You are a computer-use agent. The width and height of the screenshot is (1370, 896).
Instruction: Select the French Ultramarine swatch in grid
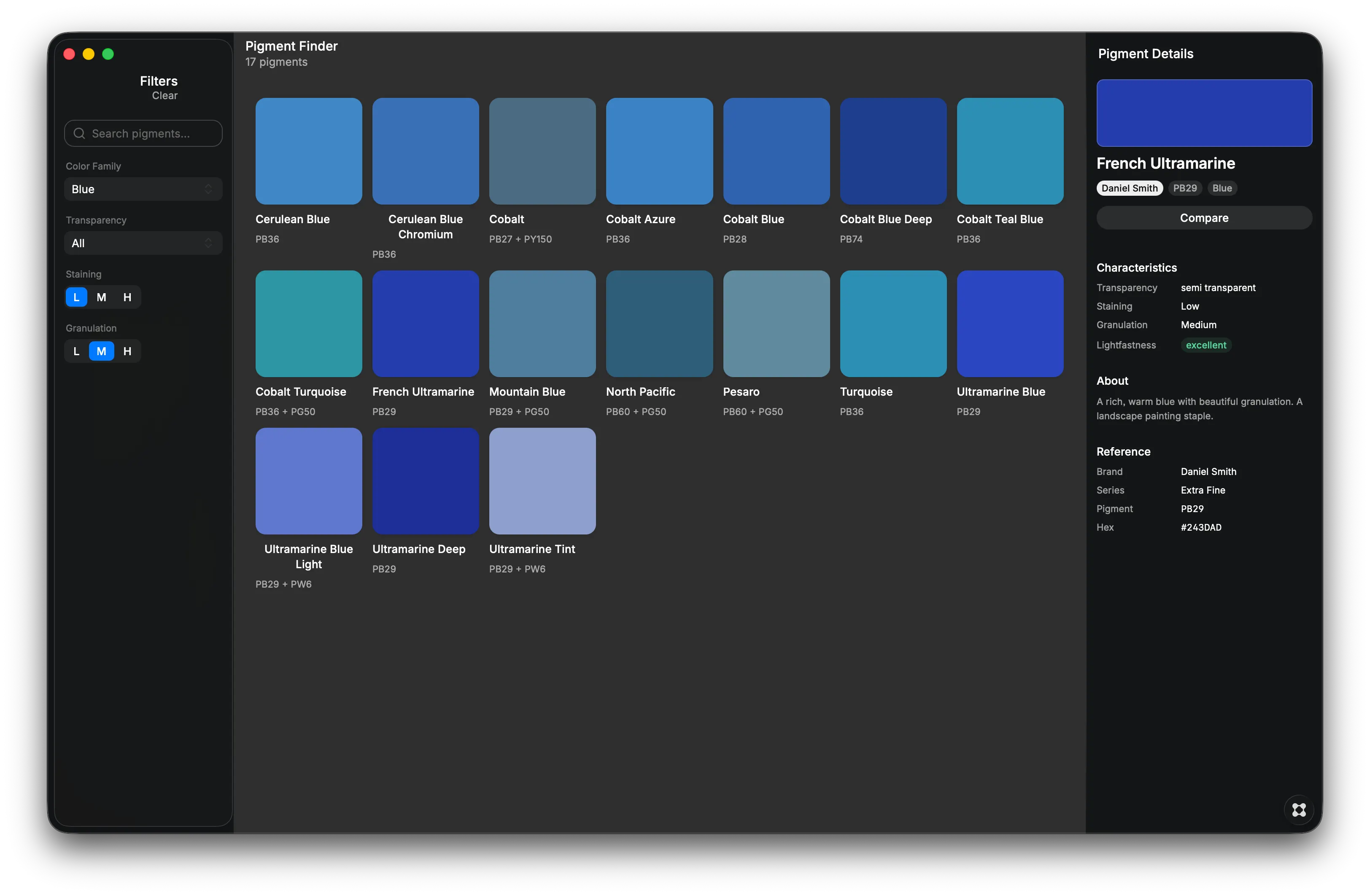coord(426,324)
